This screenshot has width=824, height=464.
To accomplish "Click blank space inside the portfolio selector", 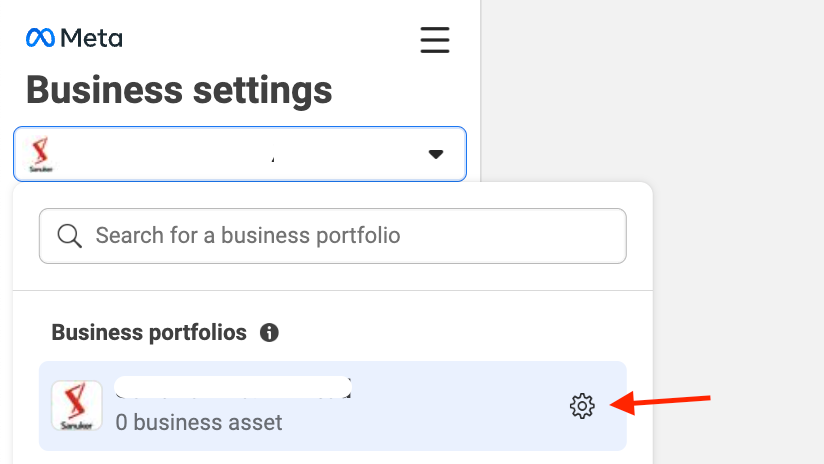I will click(236, 154).
